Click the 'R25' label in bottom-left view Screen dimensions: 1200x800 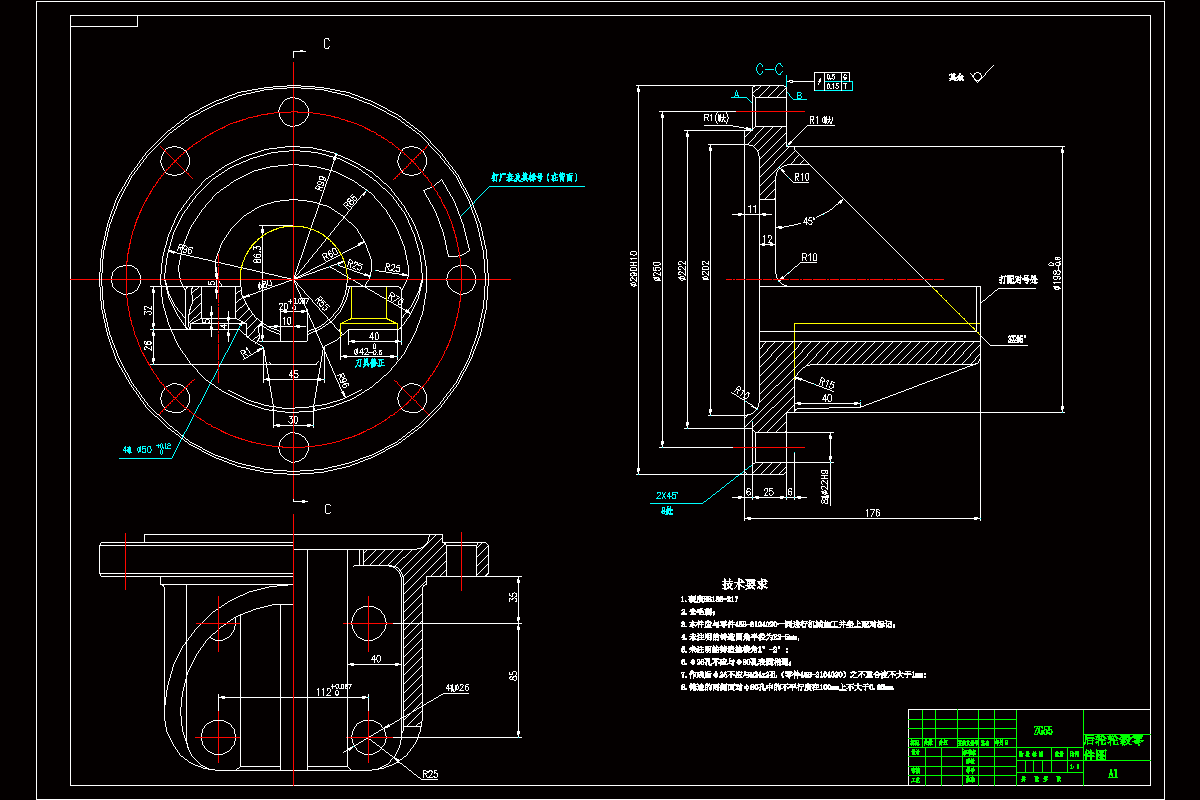click(430, 774)
